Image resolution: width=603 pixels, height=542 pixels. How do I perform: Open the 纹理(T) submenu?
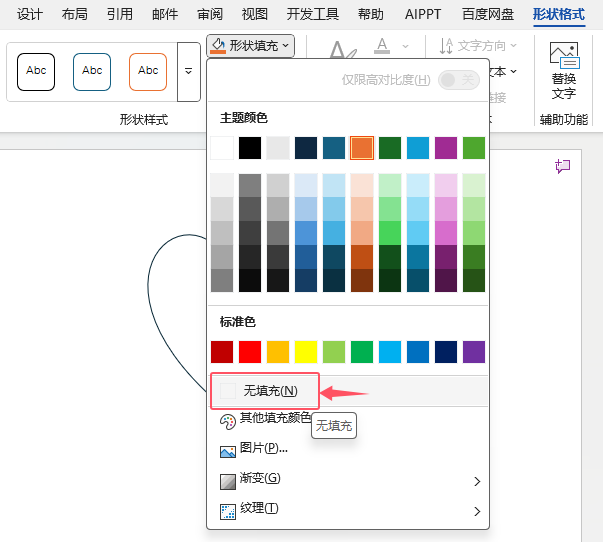pyautogui.click(x=349, y=509)
